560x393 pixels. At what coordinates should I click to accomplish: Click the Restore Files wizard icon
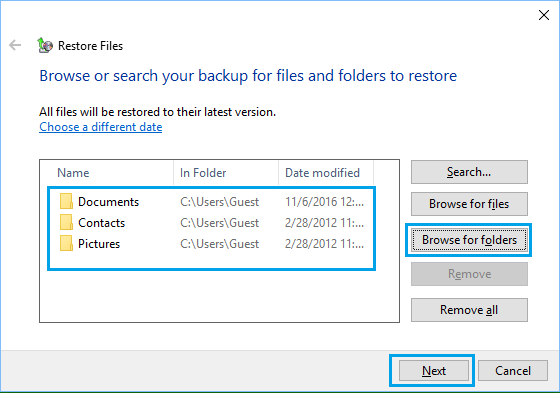(x=45, y=45)
